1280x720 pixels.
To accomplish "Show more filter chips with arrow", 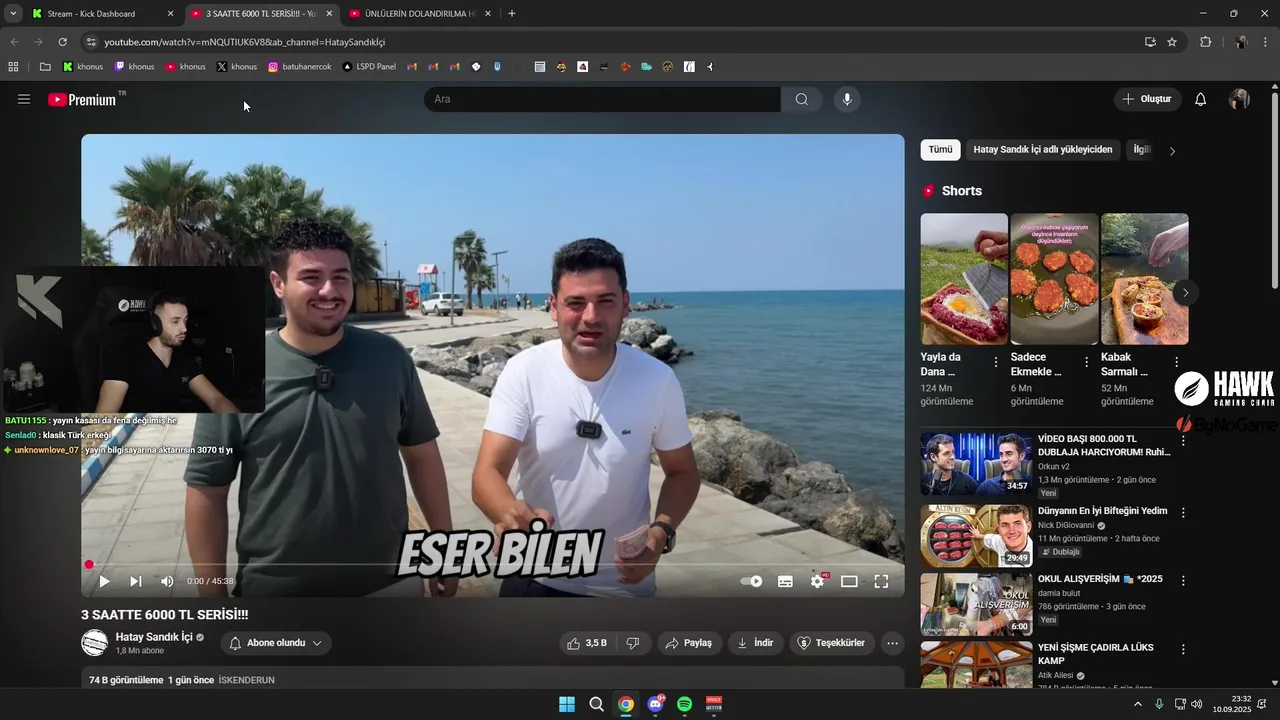I will pyautogui.click(x=1172, y=151).
